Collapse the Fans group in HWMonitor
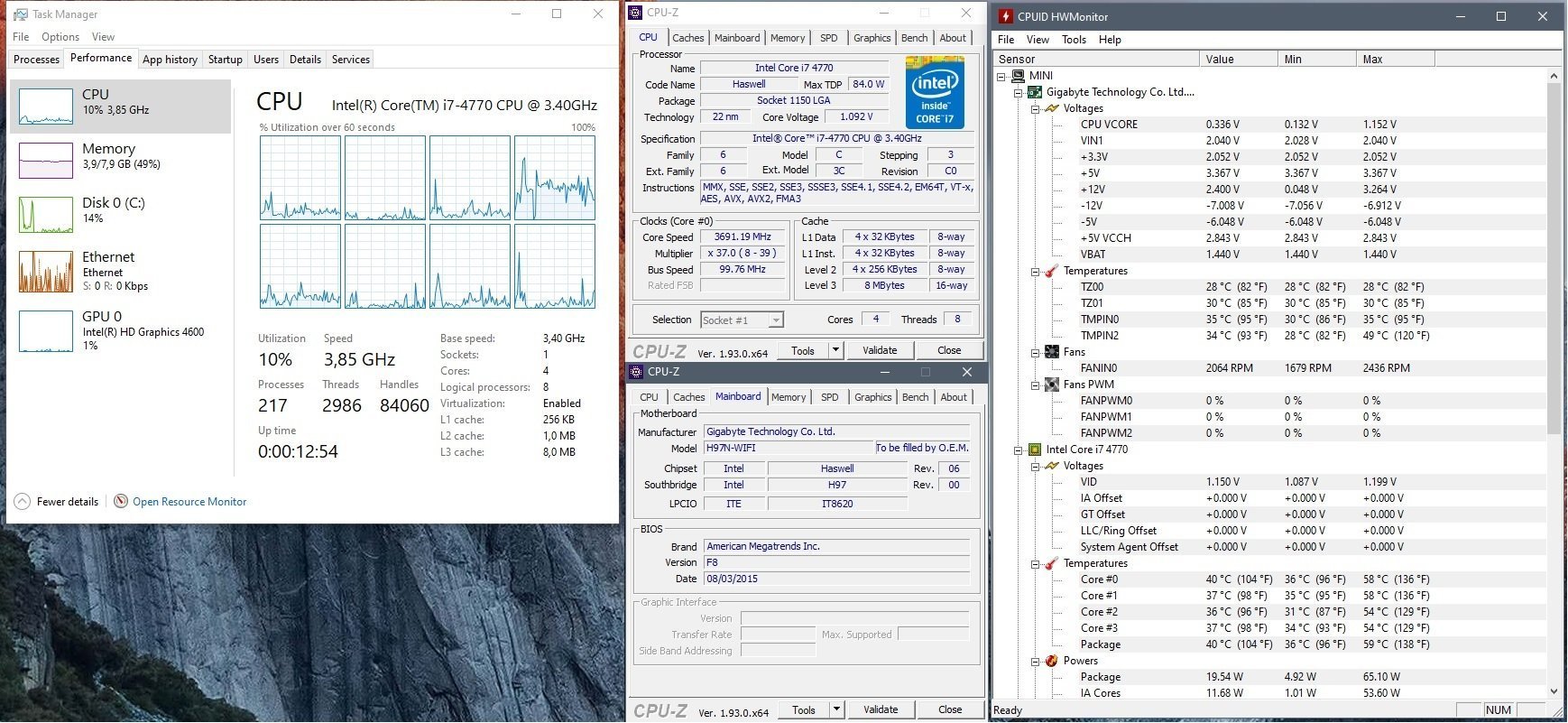The height and width of the screenshot is (723, 1568). coord(1036,352)
